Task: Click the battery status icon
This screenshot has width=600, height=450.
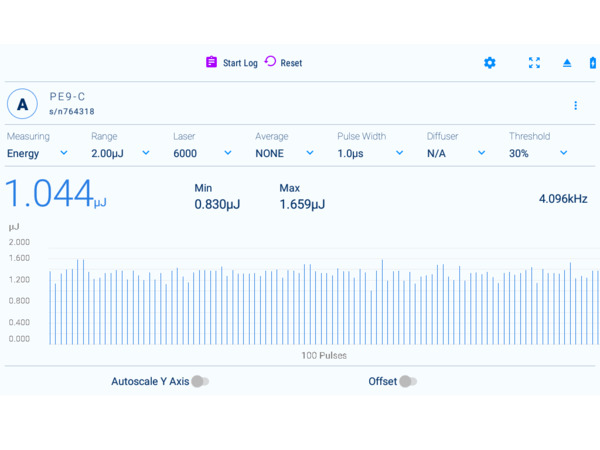Action: click(x=593, y=63)
